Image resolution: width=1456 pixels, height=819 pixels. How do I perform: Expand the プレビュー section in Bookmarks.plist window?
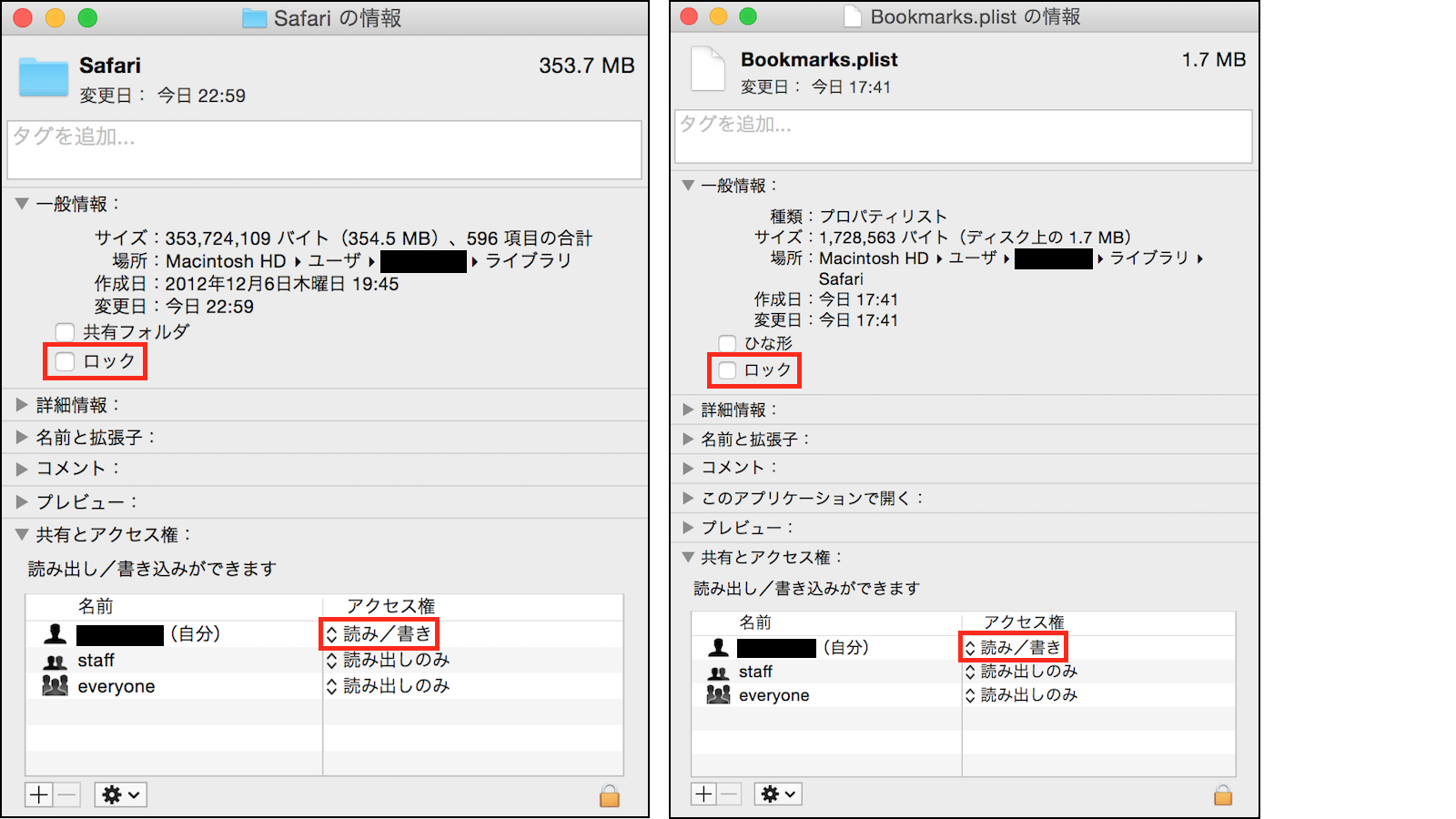point(688,528)
